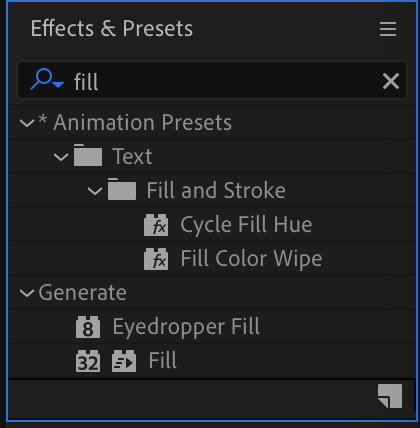Image resolution: width=420 pixels, height=428 pixels.
Task: Click the 8-bit icon beside Eyedropper Fill
Action: pos(88,327)
